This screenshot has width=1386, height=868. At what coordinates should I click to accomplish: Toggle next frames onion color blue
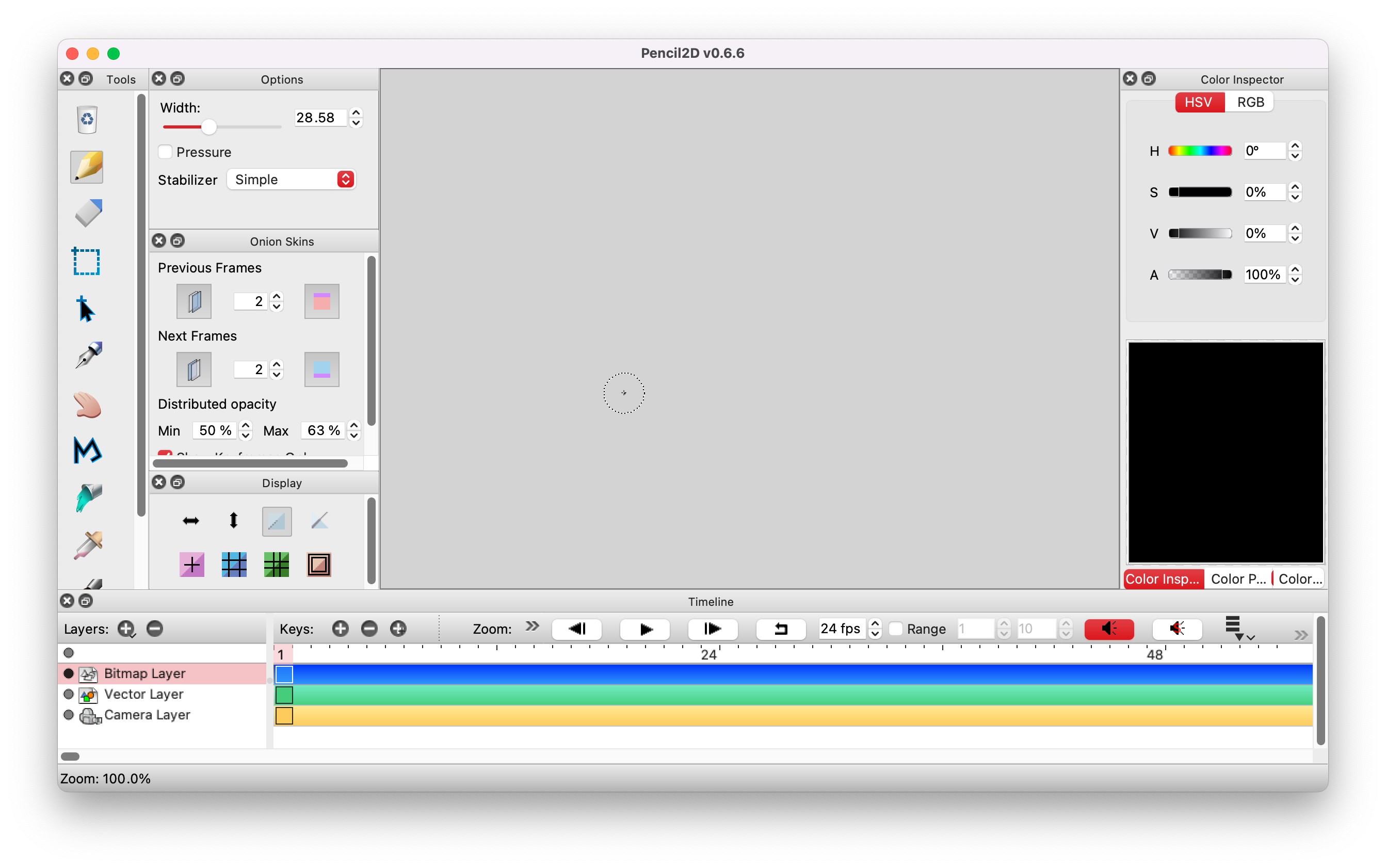click(321, 369)
